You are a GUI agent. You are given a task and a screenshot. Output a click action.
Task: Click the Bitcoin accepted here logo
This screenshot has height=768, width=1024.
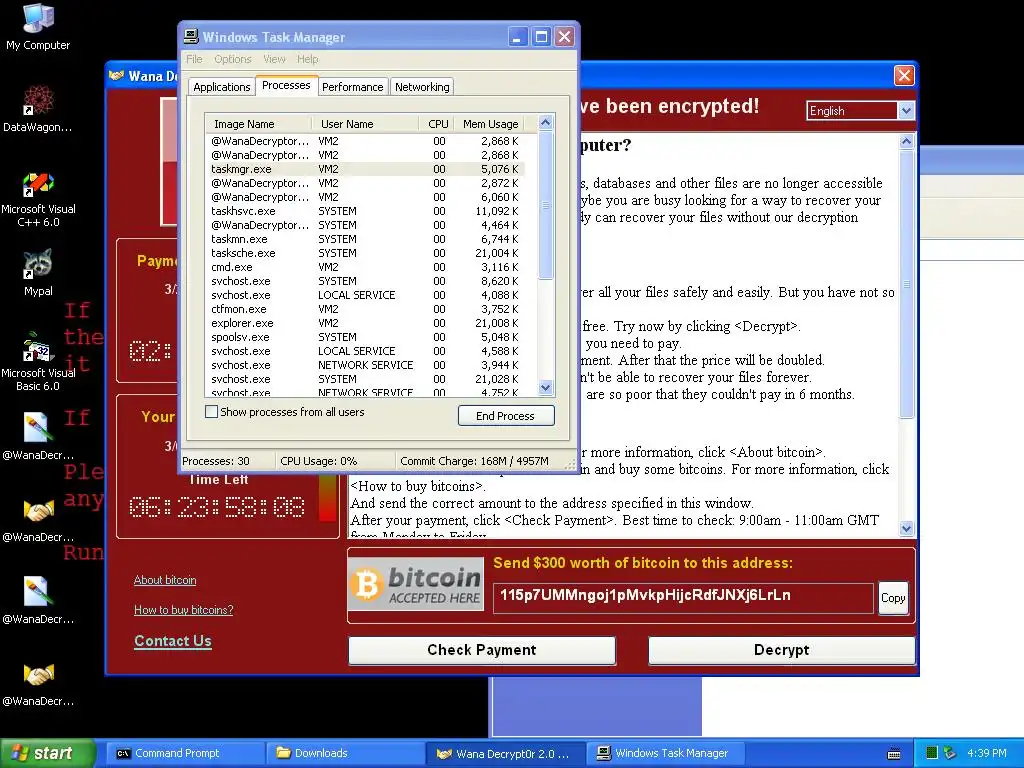[416, 584]
